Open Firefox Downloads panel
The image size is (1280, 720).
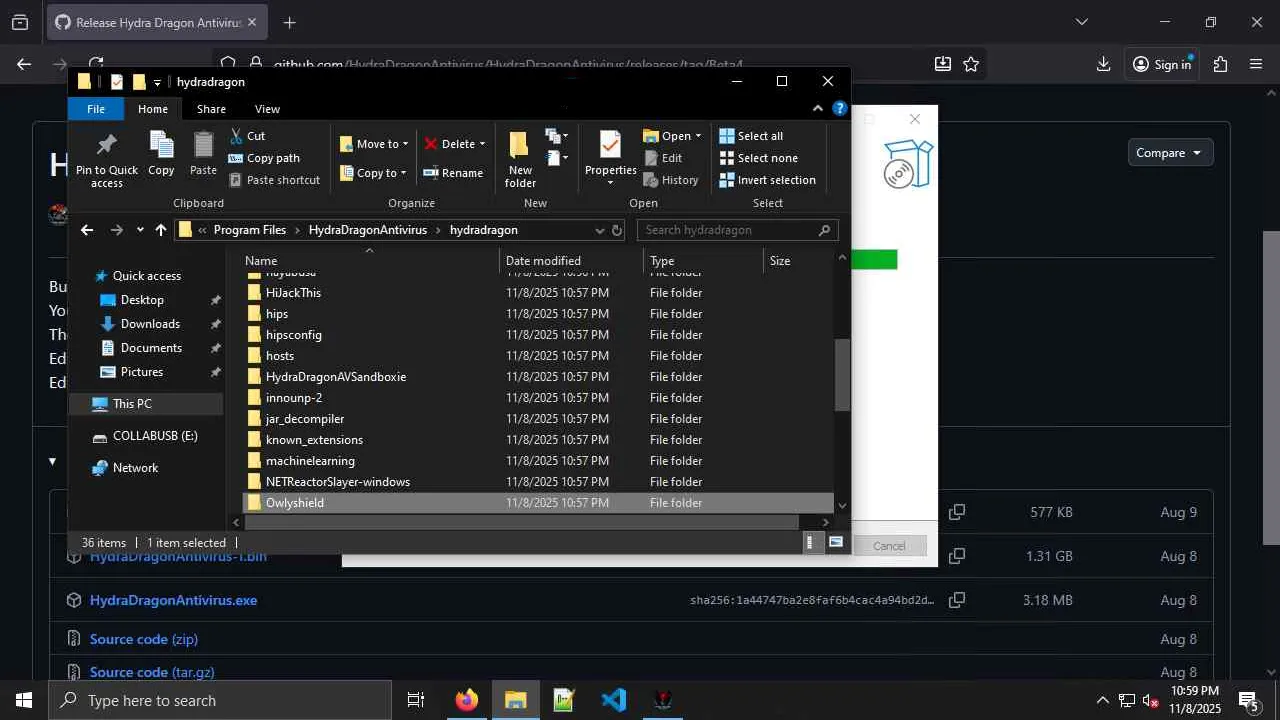pyautogui.click(x=1103, y=64)
